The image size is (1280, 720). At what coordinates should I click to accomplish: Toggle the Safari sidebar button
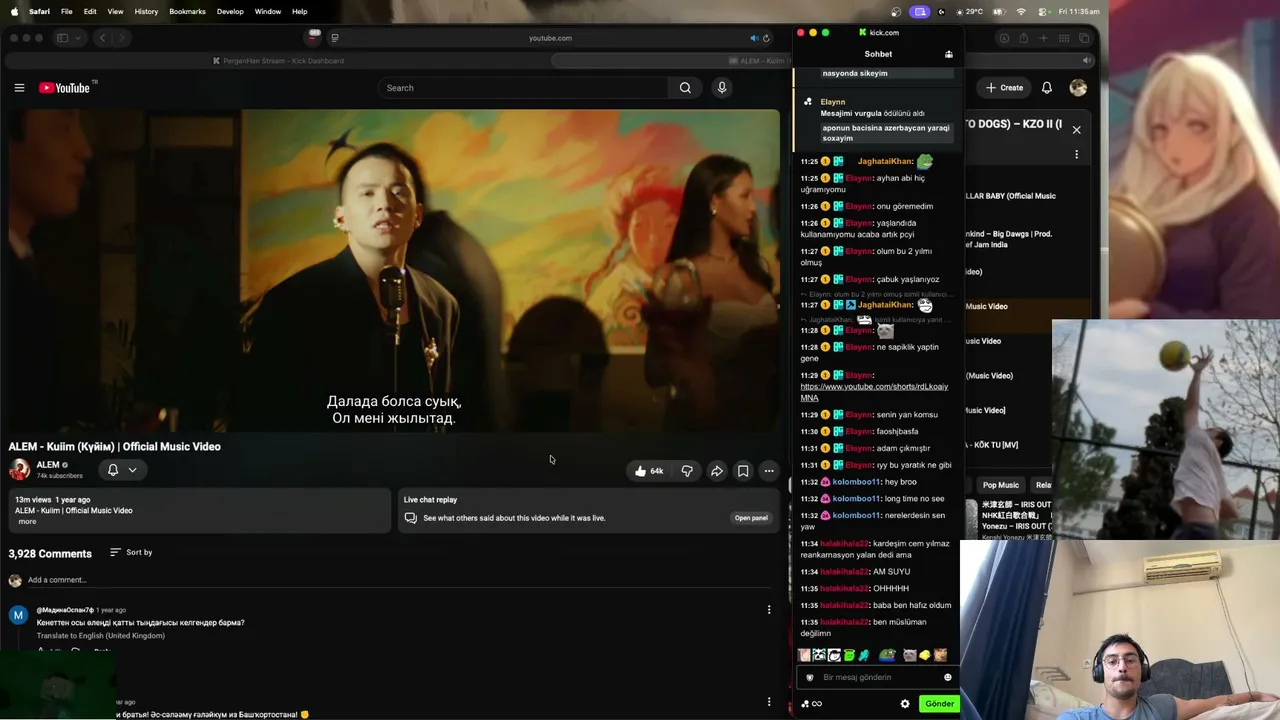coord(62,38)
